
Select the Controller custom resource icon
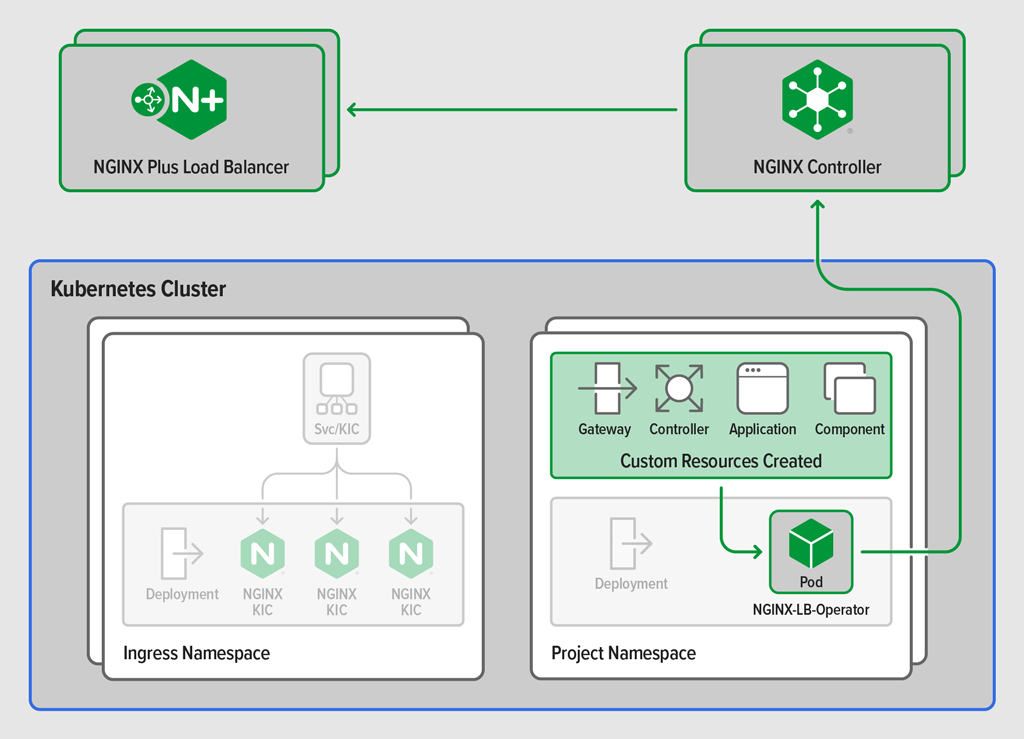[x=679, y=388]
